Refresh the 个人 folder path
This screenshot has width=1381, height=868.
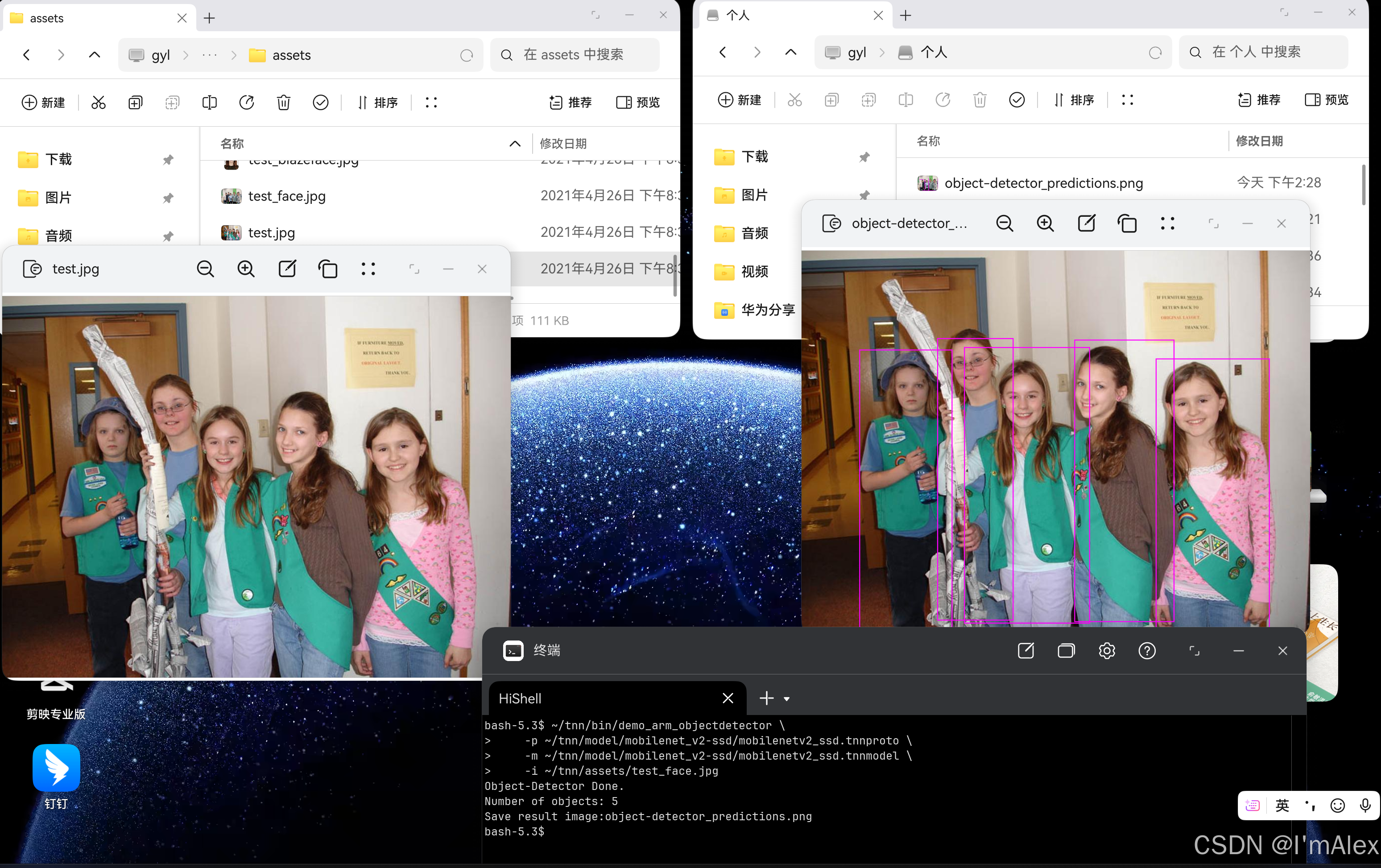[x=1155, y=53]
